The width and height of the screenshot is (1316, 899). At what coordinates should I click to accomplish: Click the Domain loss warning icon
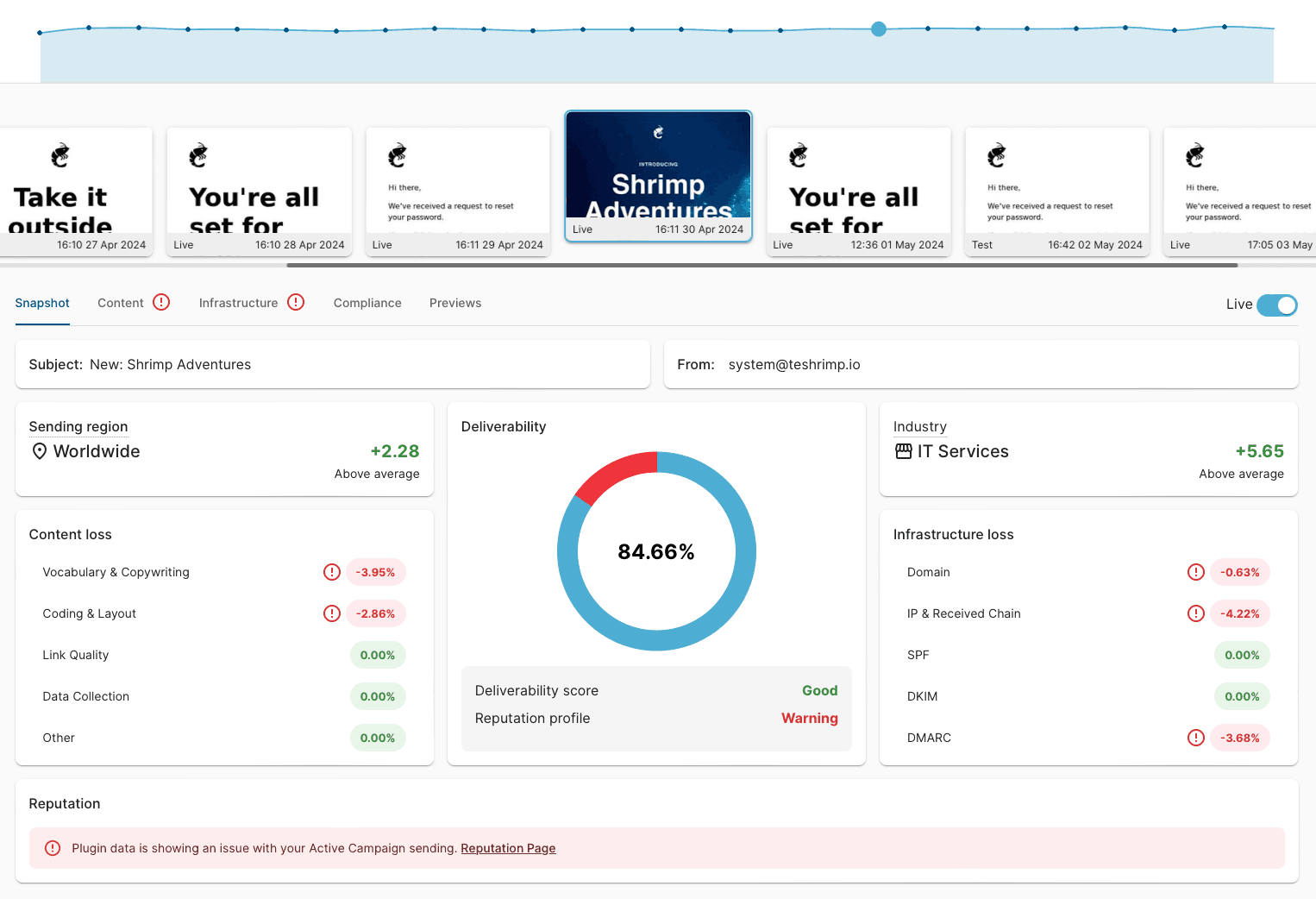(x=1196, y=572)
